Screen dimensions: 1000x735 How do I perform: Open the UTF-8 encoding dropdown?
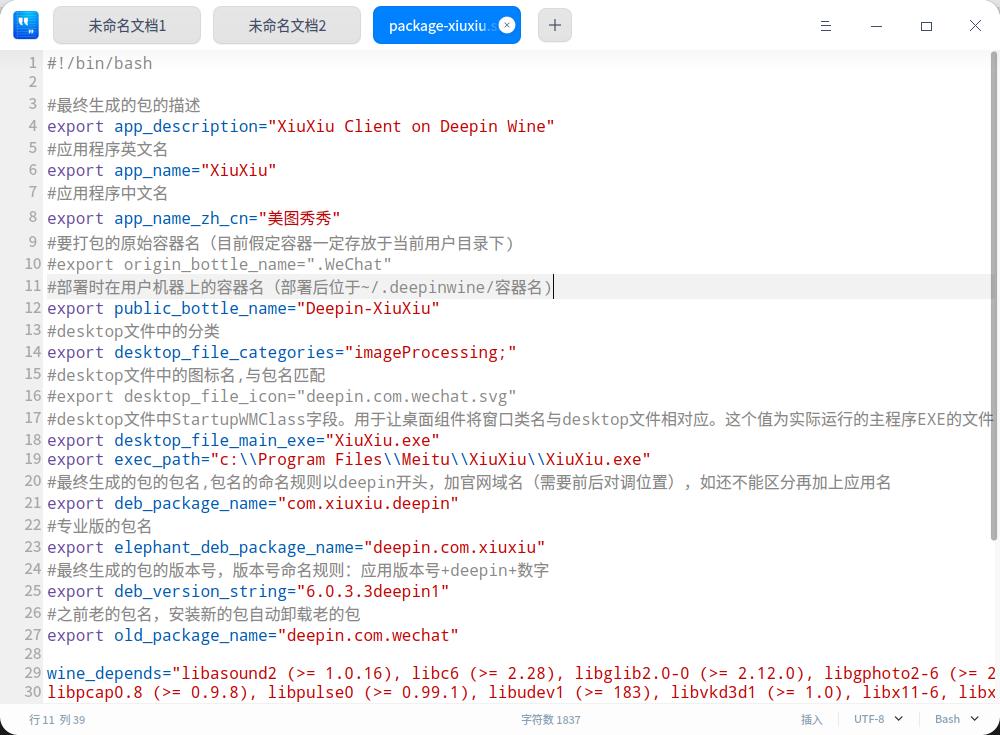point(878,719)
